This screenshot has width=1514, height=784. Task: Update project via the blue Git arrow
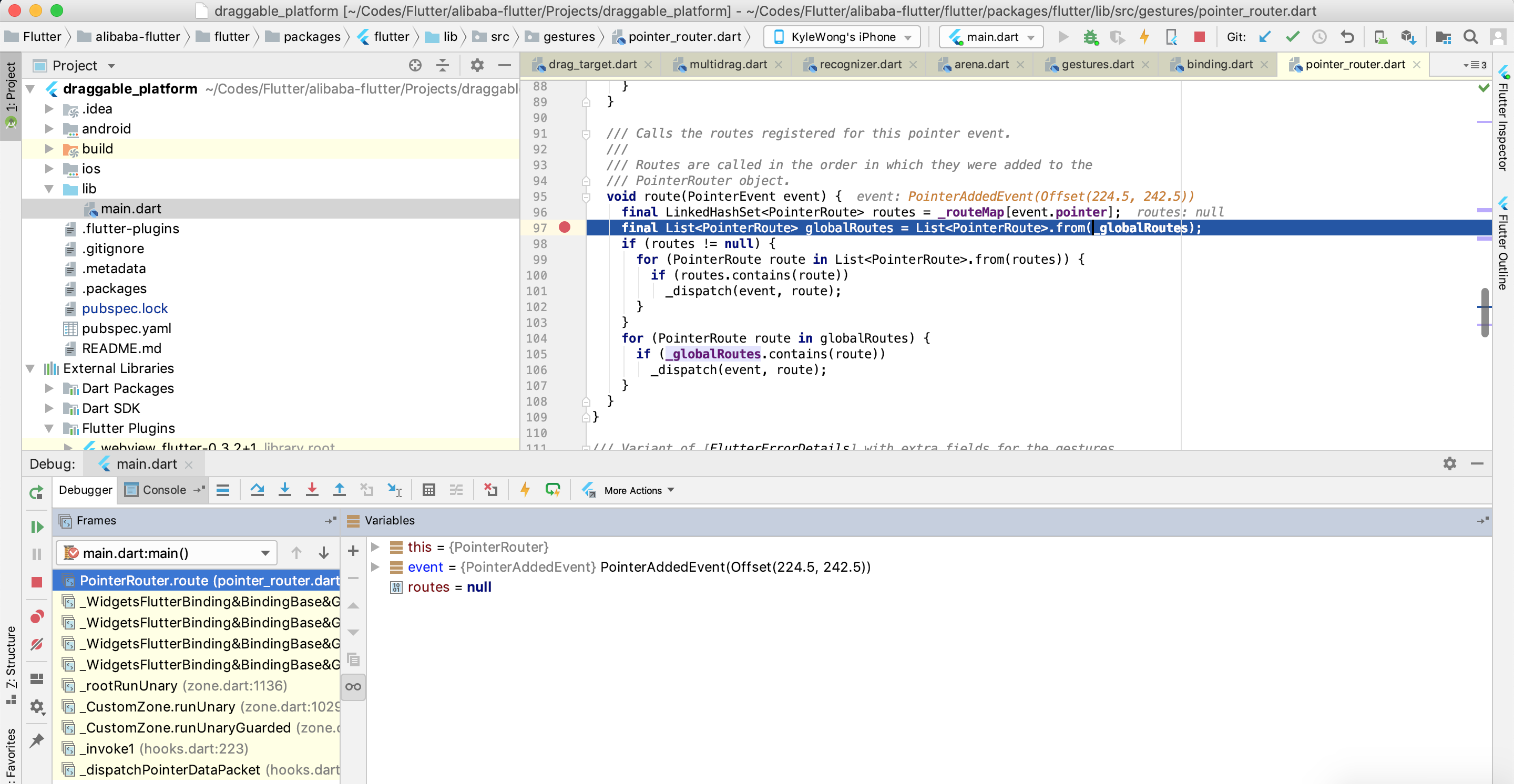click(1265, 36)
